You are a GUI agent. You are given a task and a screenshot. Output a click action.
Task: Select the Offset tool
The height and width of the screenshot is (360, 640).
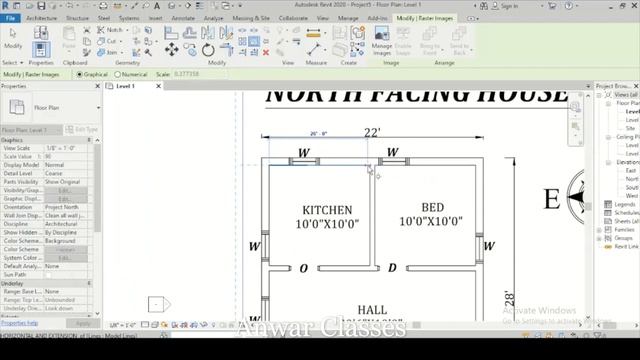pos(189,33)
